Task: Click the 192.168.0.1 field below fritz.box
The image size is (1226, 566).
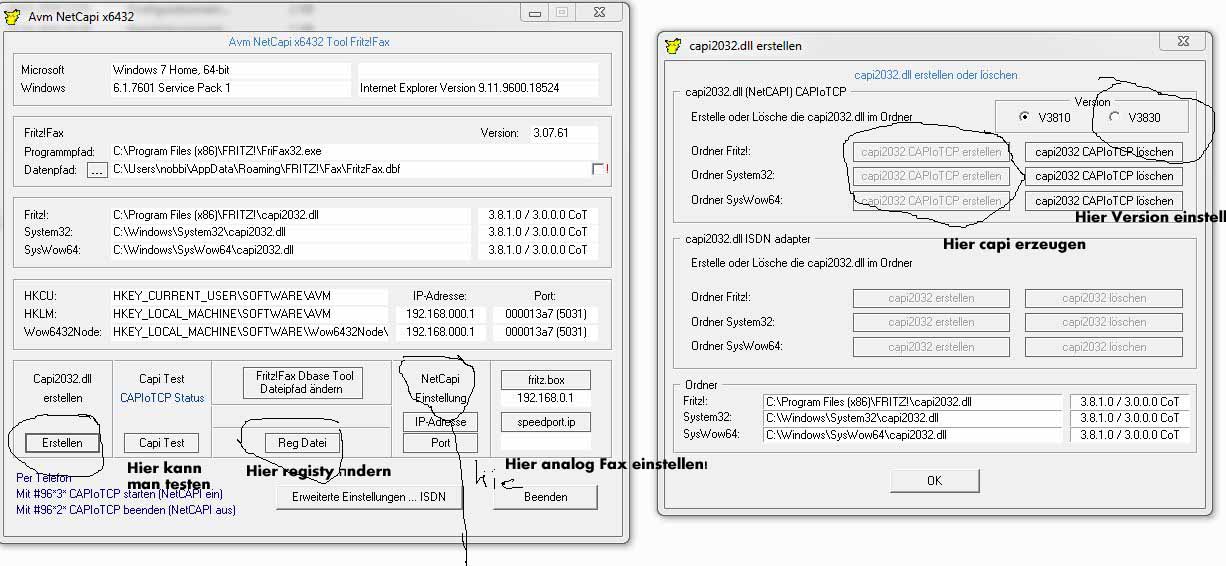Action: point(546,397)
